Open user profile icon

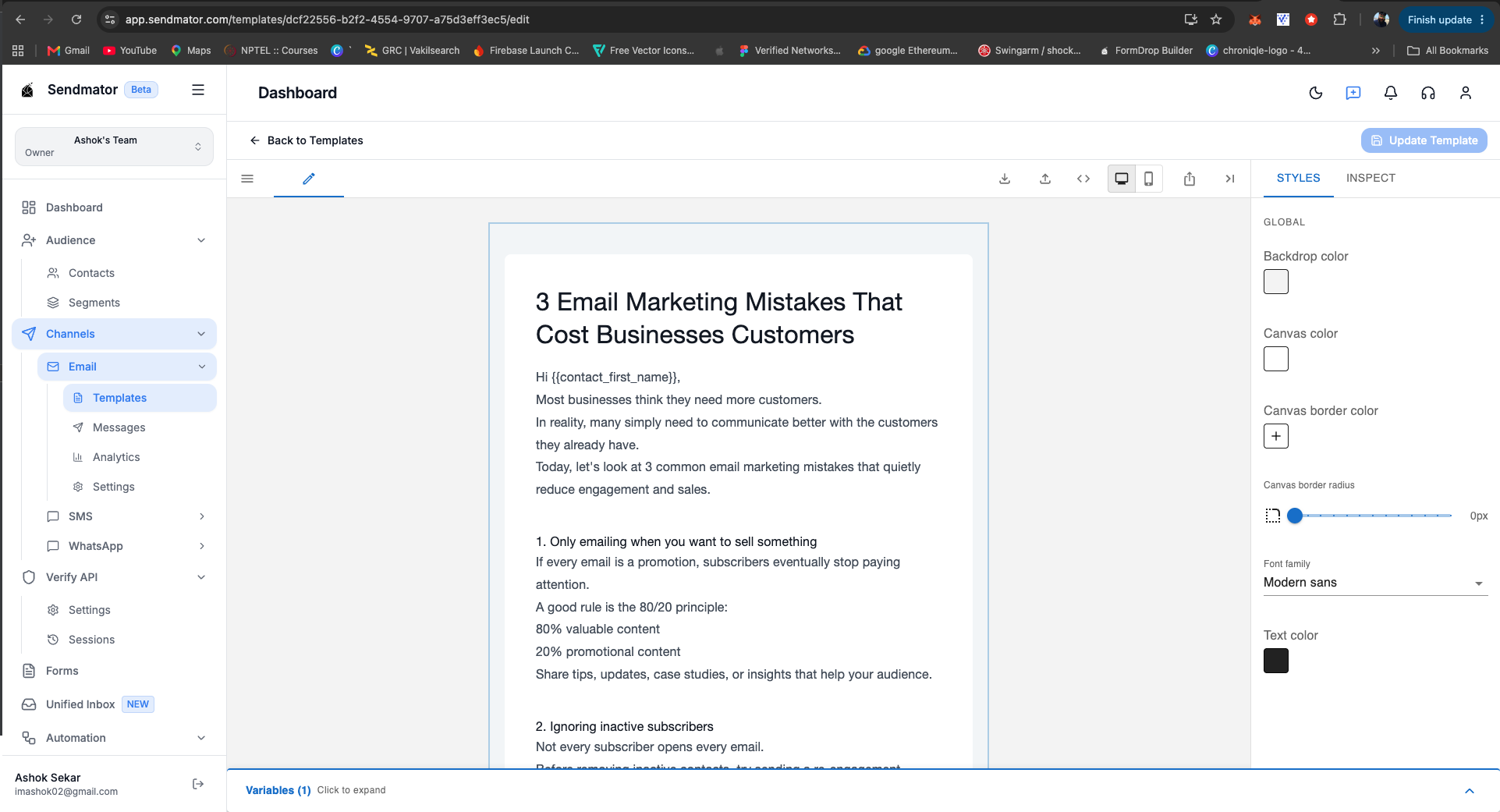1466,93
